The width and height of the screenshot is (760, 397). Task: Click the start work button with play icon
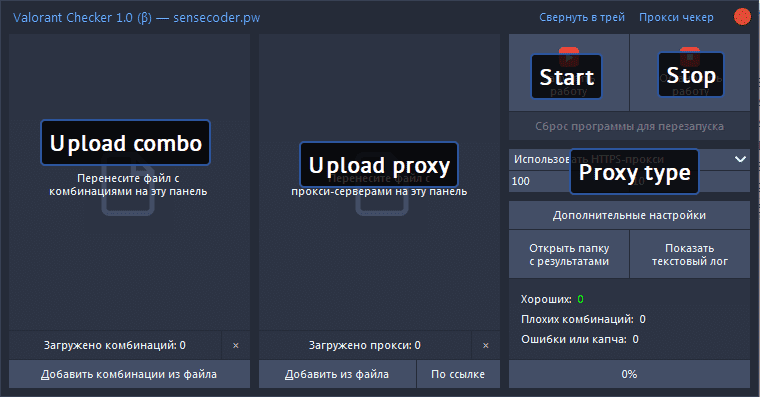(x=569, y=73)
